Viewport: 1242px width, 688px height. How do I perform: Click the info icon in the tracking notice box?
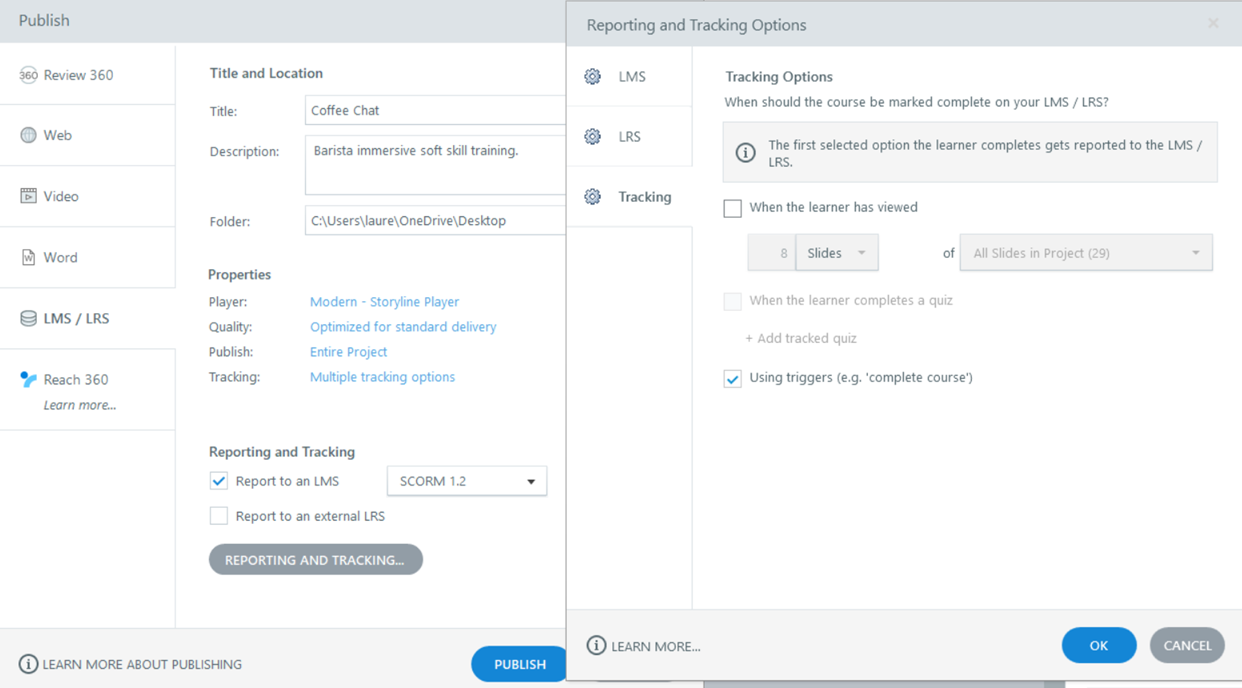pyautogui.click(x=745, y=152)
